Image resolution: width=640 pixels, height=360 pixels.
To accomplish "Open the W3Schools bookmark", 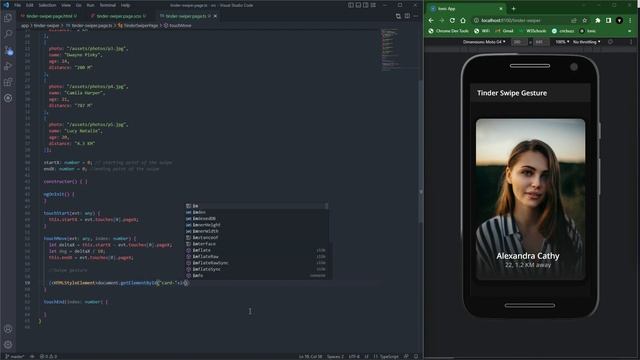I will (532, 31).
